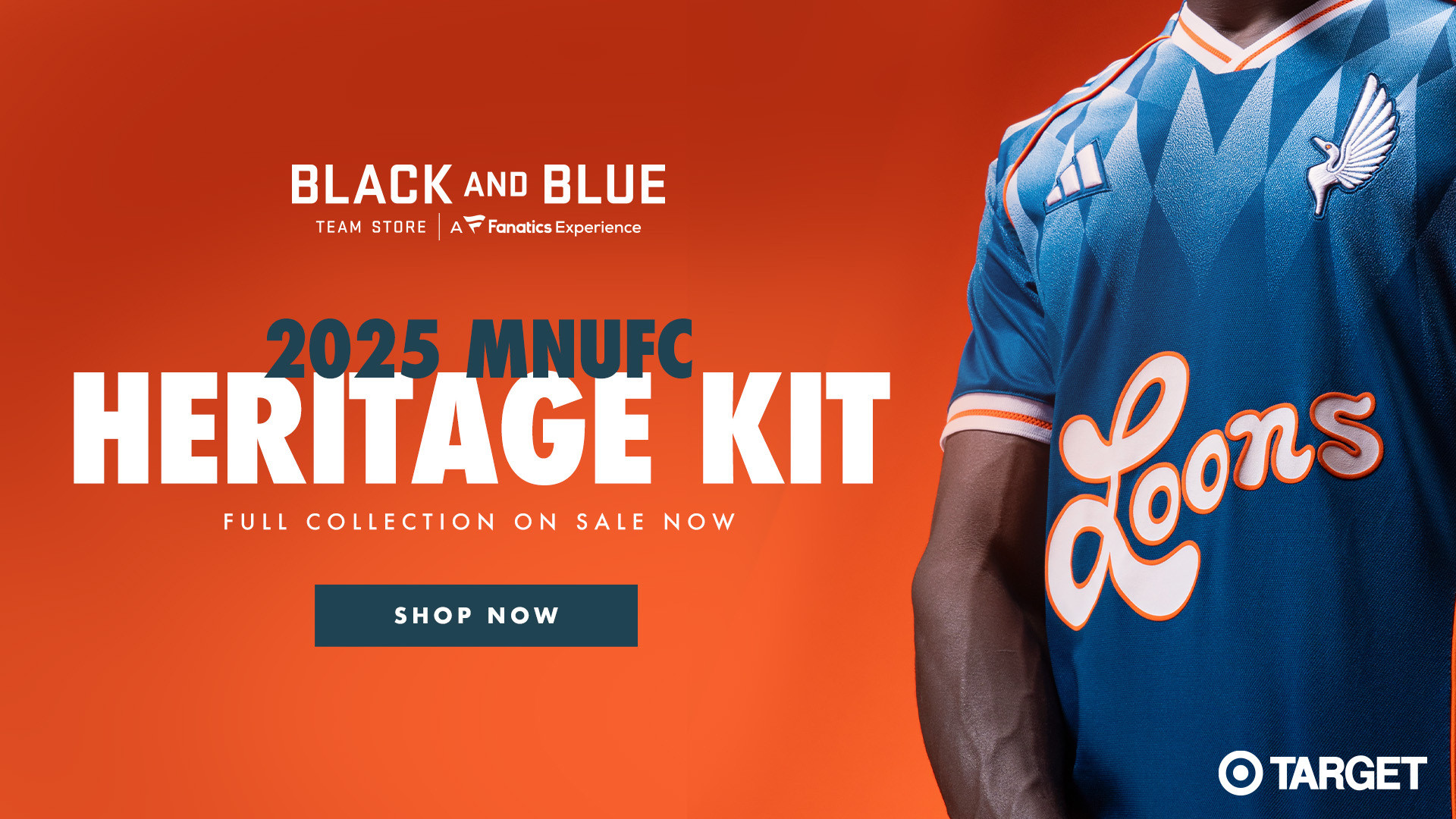This screenshot has width=1456, height=819.
Task: Click the word BLACK in logo
Action: click(x=372, y=184)
